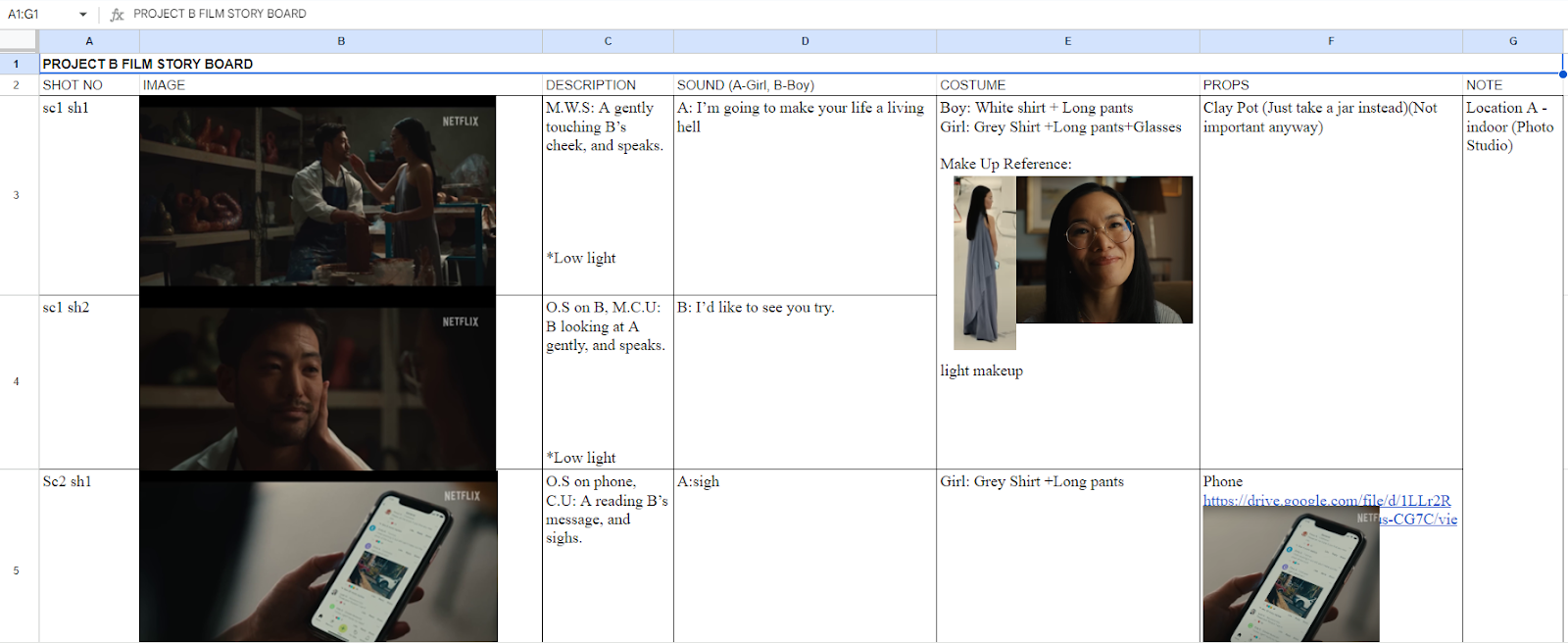Click the PROPS header cell

click(x=1331, y=85)
